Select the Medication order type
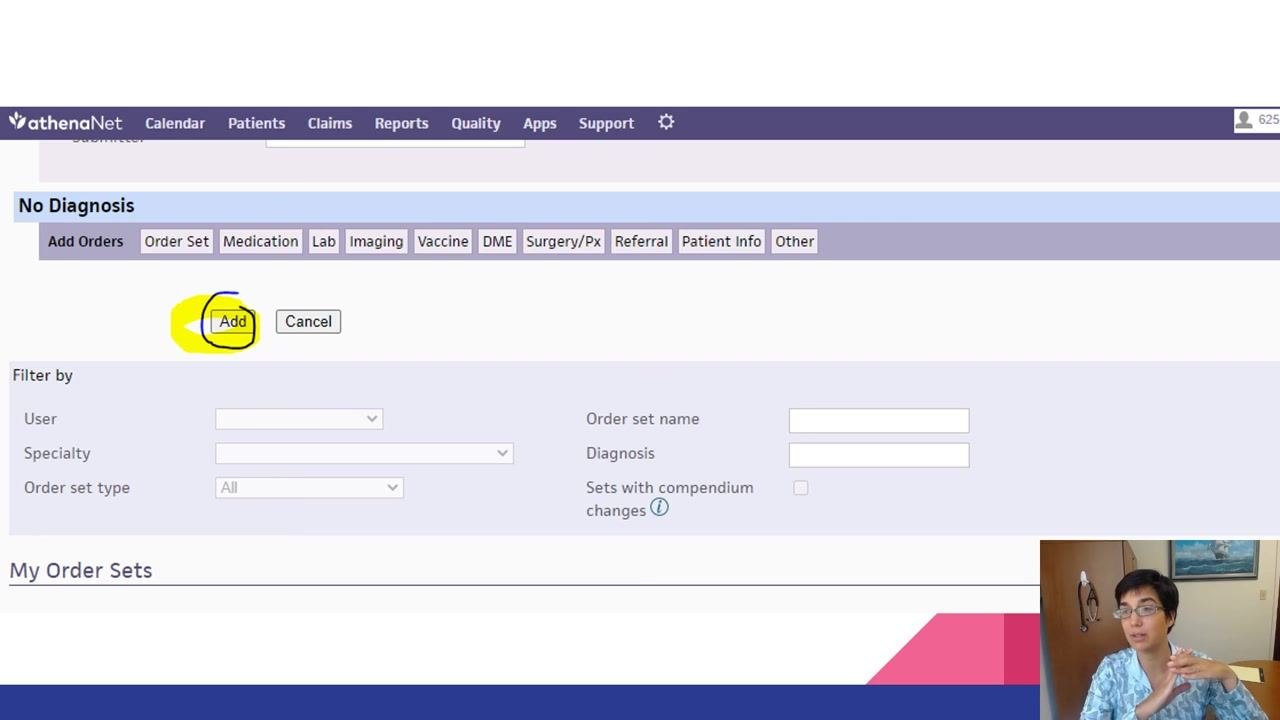The image size is (1280, 720). [x=260, y=241]
